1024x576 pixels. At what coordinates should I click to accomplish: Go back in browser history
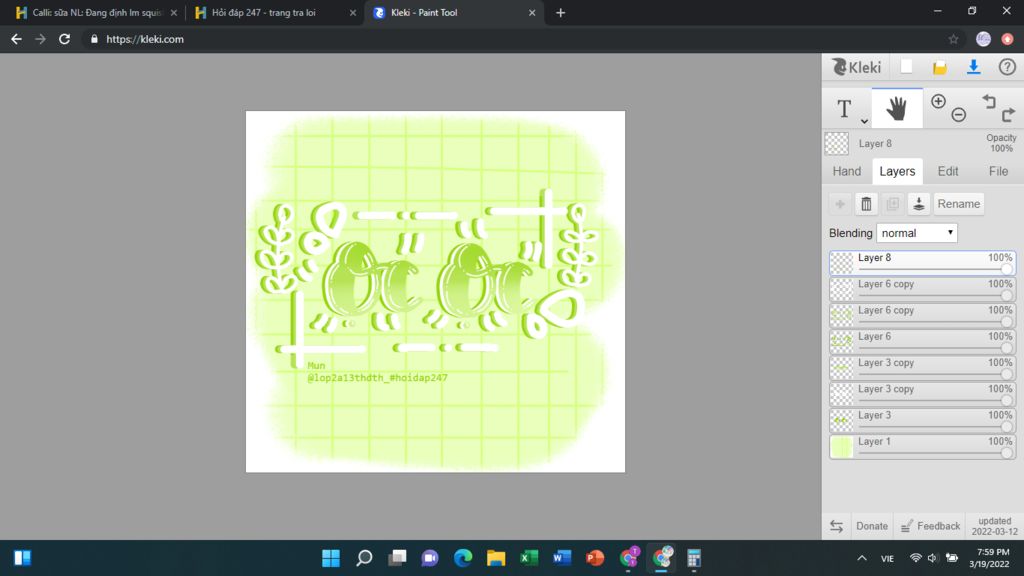click(x=16, y=39)
